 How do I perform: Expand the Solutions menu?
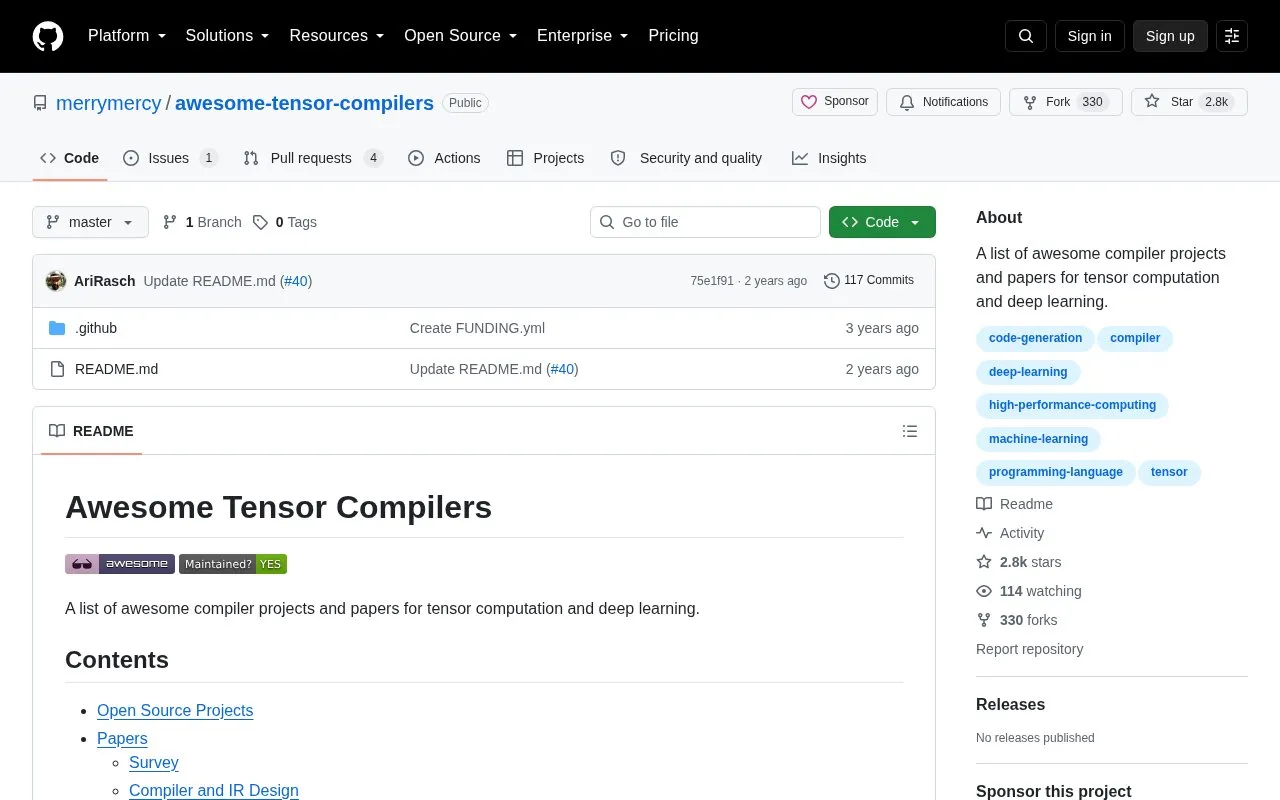pos(228,36)
